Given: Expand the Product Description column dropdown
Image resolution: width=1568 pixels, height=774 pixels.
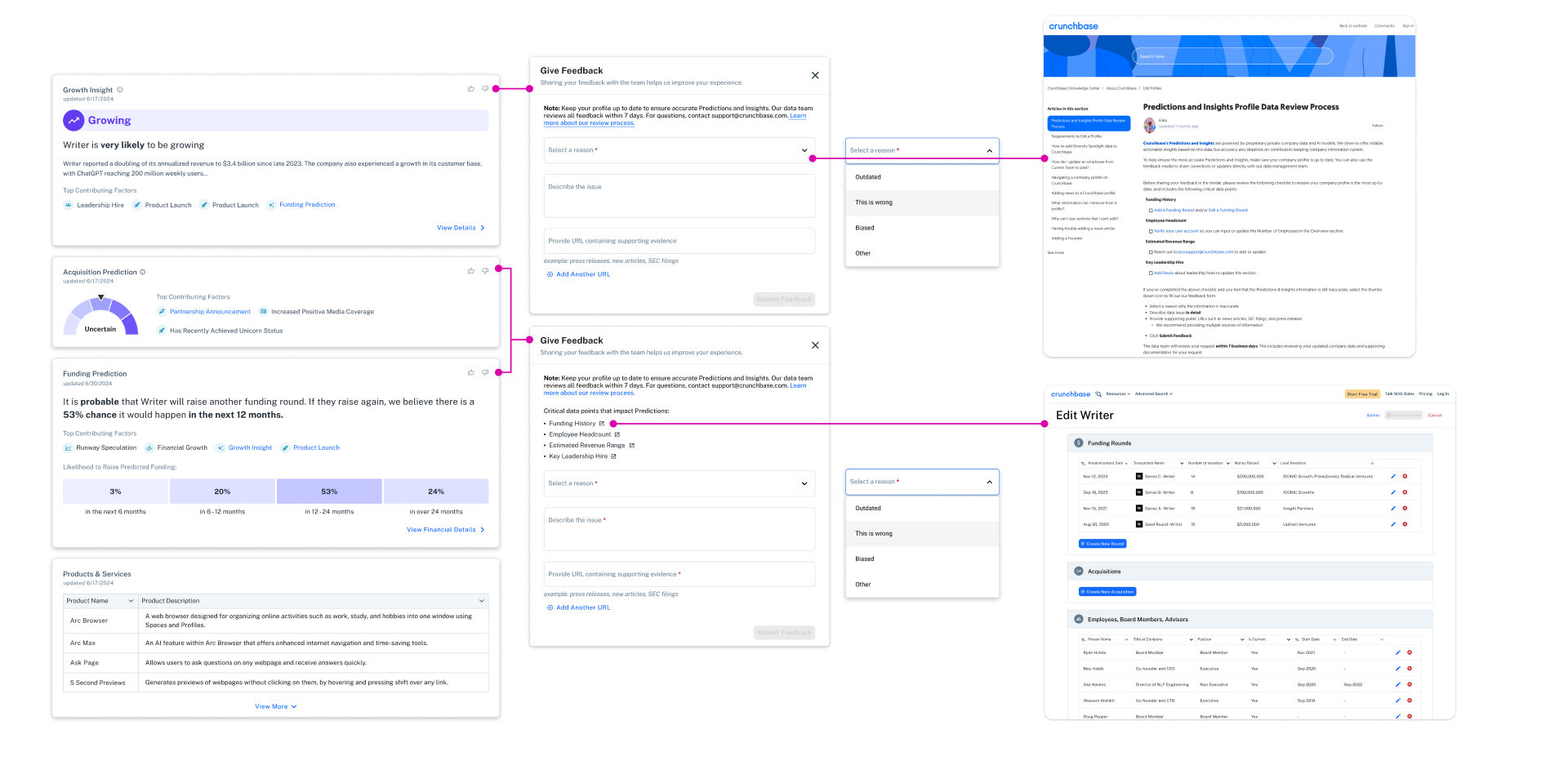Looking at the screenshot, I should pos(481,601).
